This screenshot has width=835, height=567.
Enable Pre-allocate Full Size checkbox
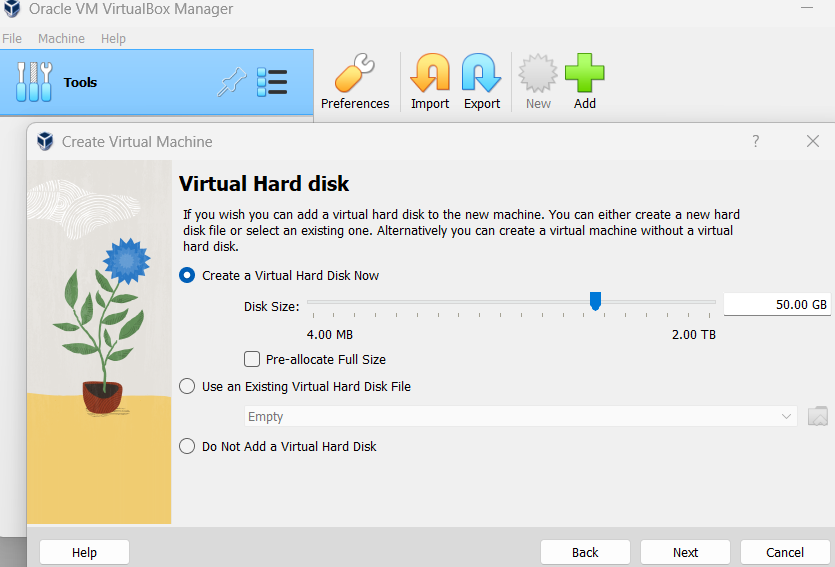pyautogui.click(x=252, y=359)
